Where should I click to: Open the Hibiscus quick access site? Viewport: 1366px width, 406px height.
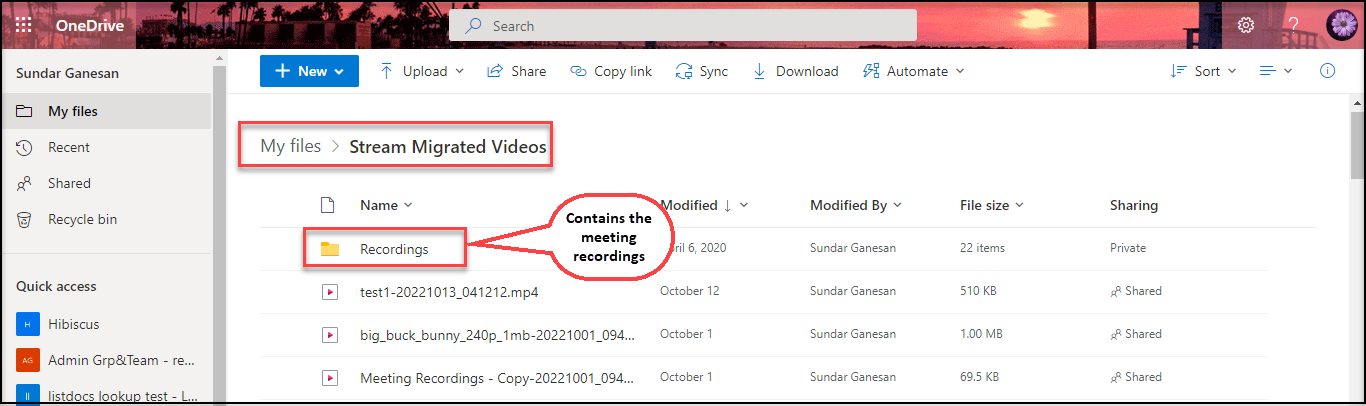point(75,324)
